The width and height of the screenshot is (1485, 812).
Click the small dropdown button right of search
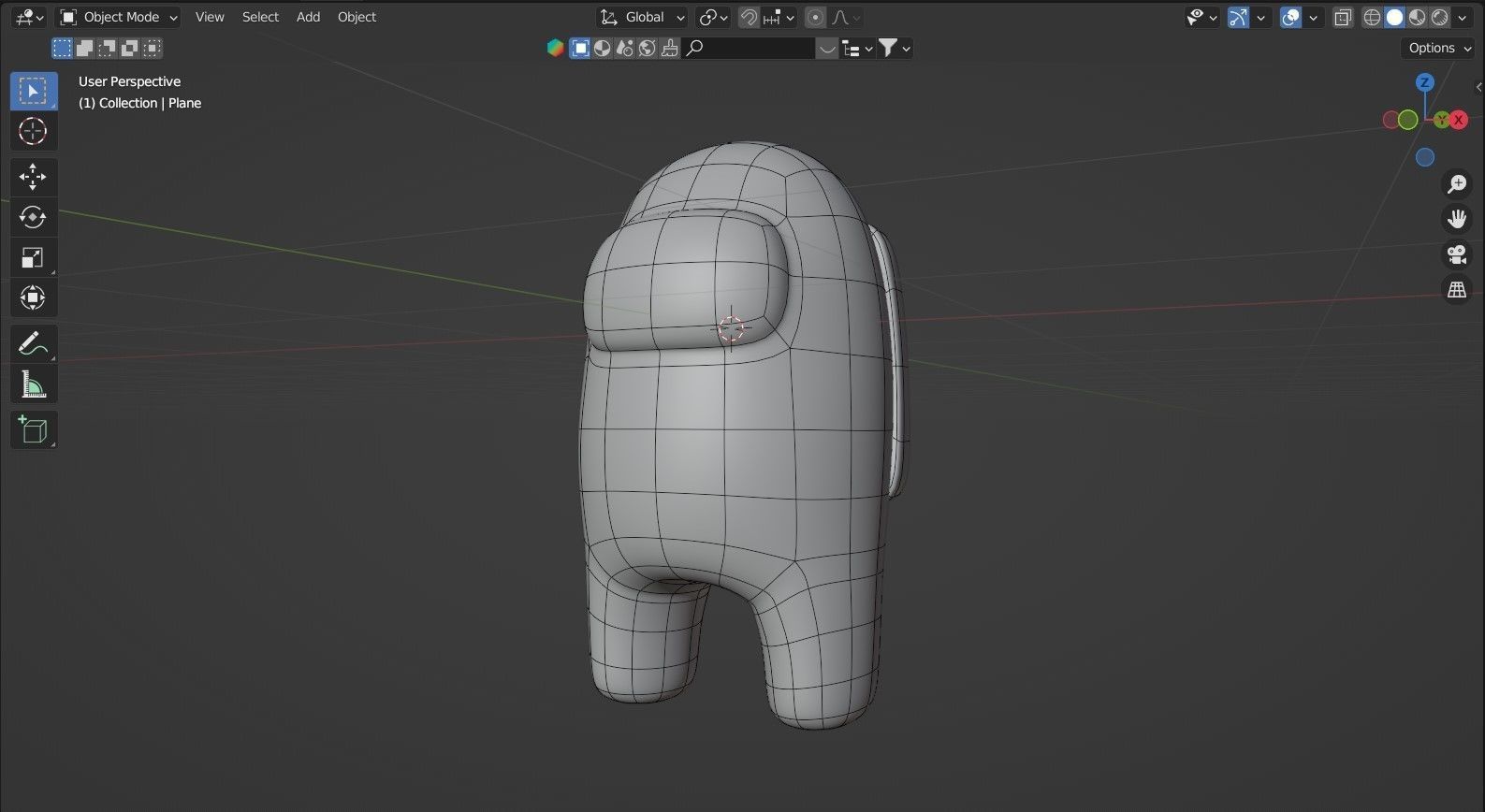click(x=826, y=48)
